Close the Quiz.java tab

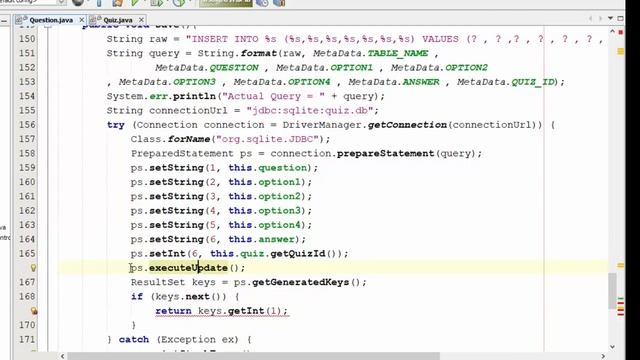[x=141, y=20]
